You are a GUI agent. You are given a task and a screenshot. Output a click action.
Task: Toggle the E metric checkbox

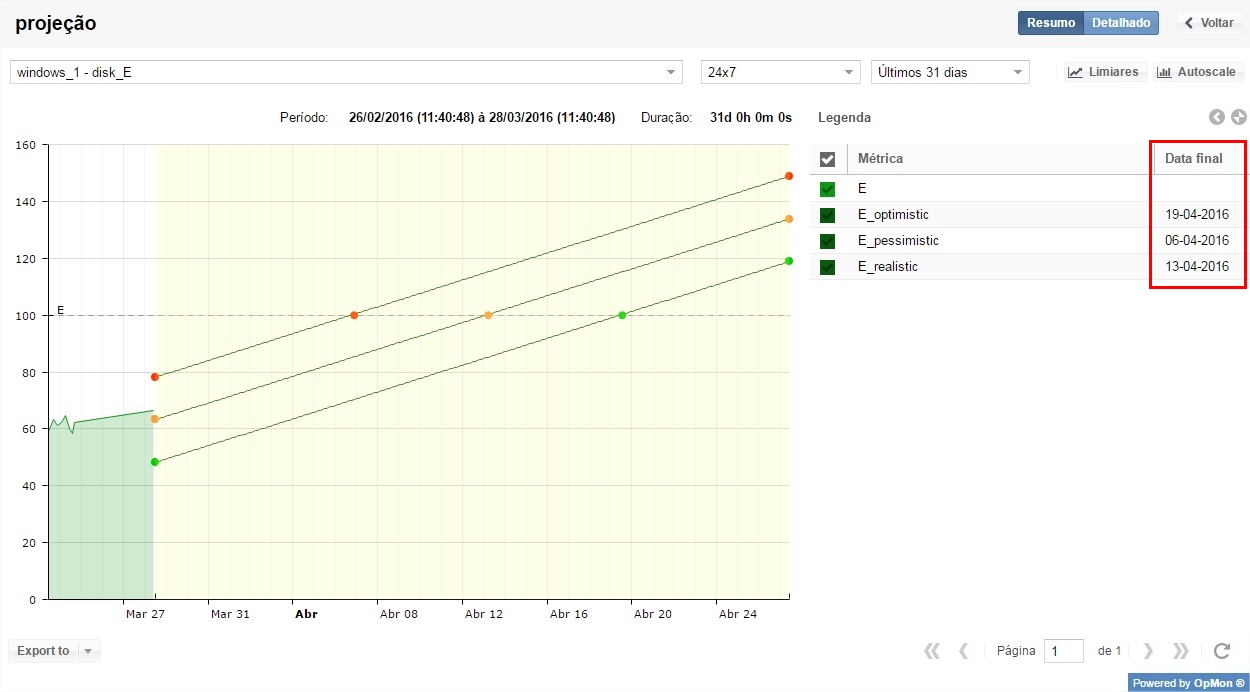tap(827, 189)
